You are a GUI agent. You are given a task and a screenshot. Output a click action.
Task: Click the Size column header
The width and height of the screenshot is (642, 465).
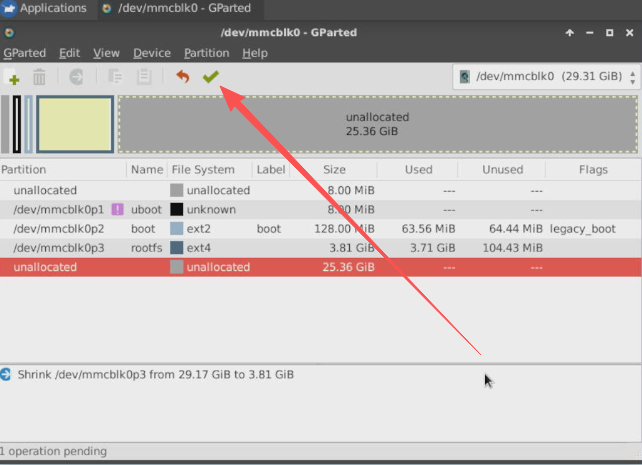(334, 169)
